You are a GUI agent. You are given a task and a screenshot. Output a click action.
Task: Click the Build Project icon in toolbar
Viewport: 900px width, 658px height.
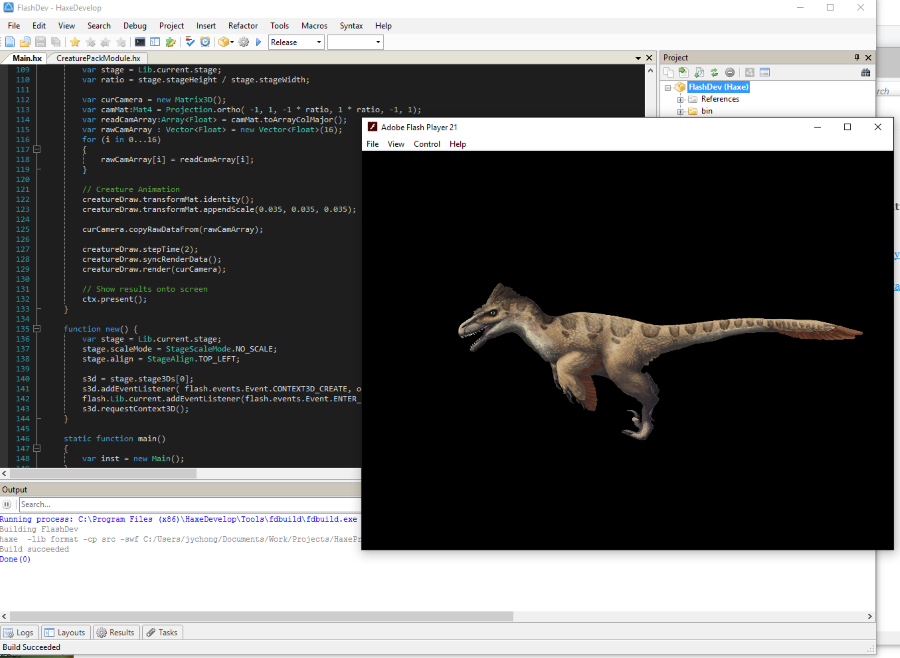[x=243, y=42]
